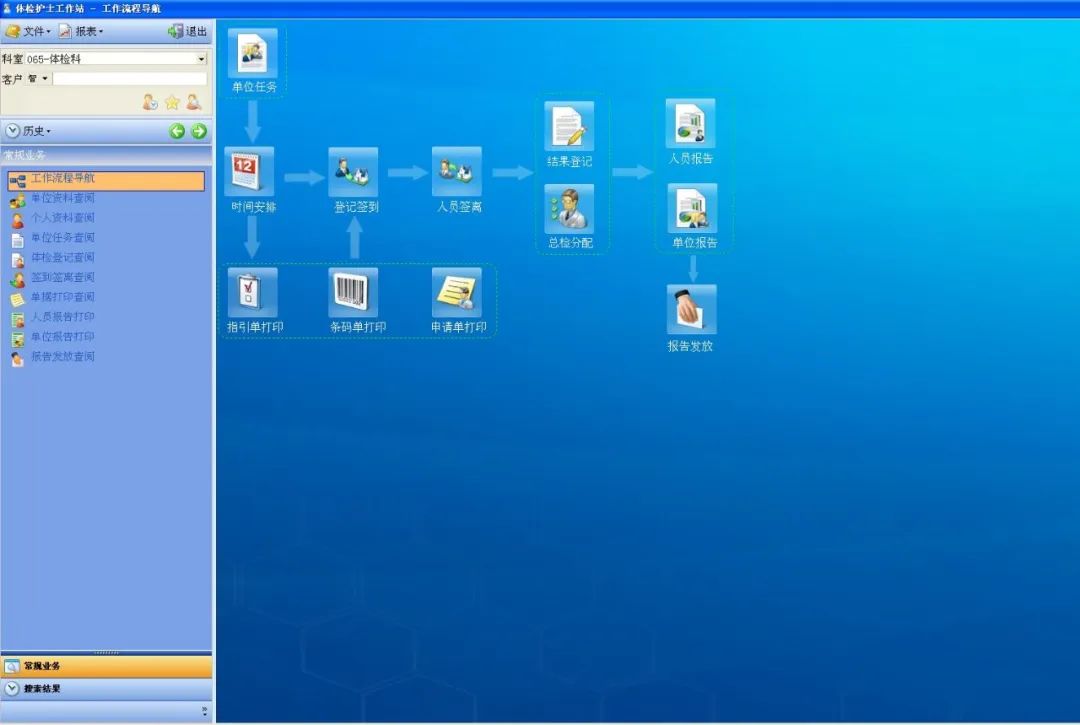Open 申请单打印 icon

tap(456, 293)
